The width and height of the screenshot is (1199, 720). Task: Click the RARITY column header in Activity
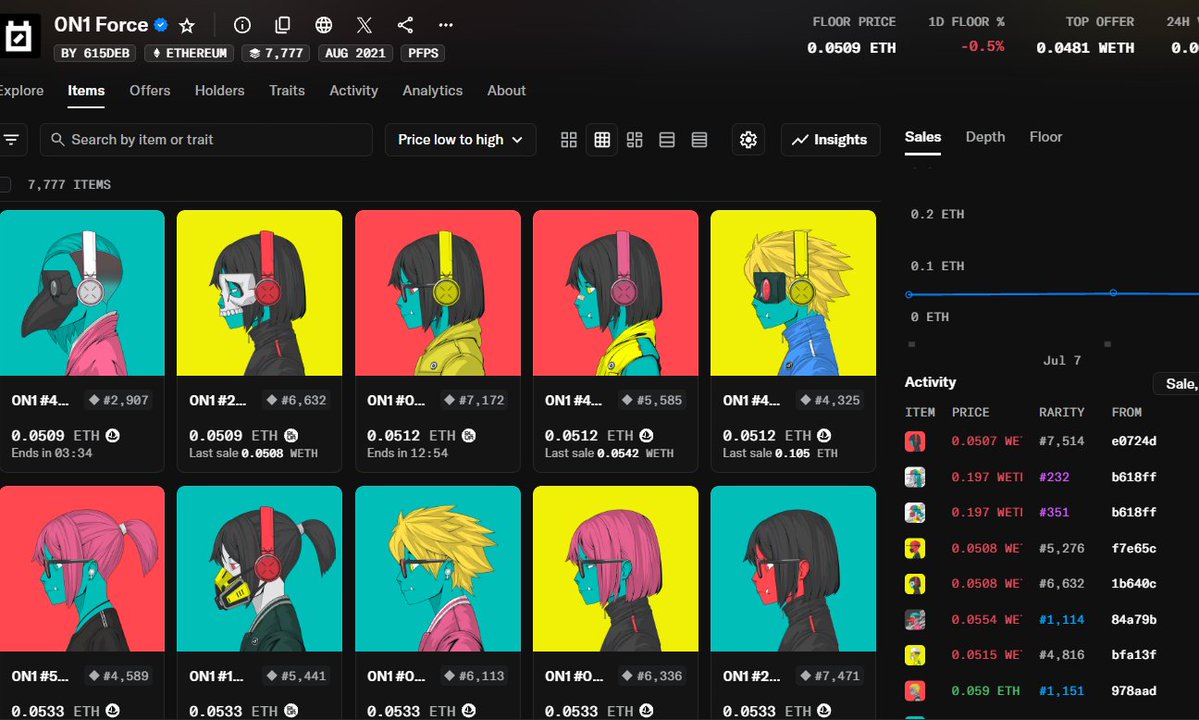(x=1061, y=412)
